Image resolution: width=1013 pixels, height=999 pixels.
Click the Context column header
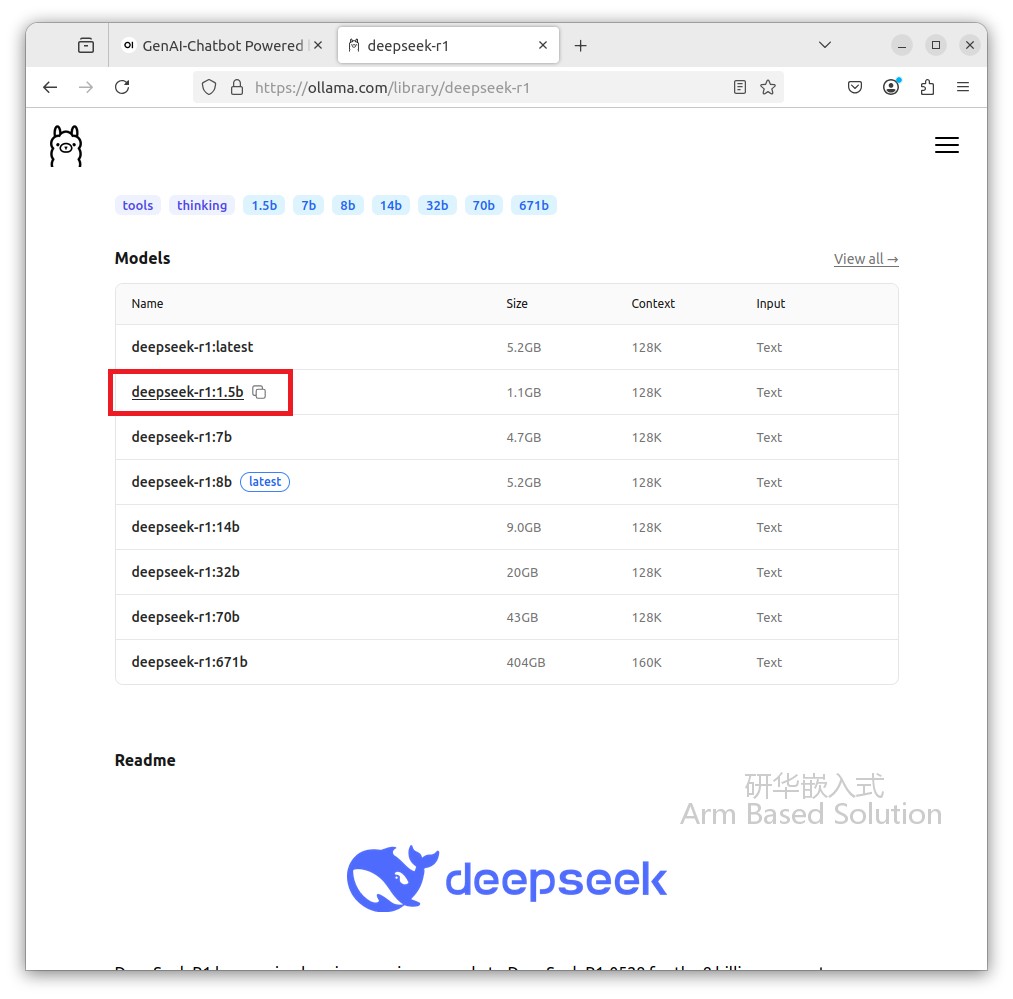(653, 304)
